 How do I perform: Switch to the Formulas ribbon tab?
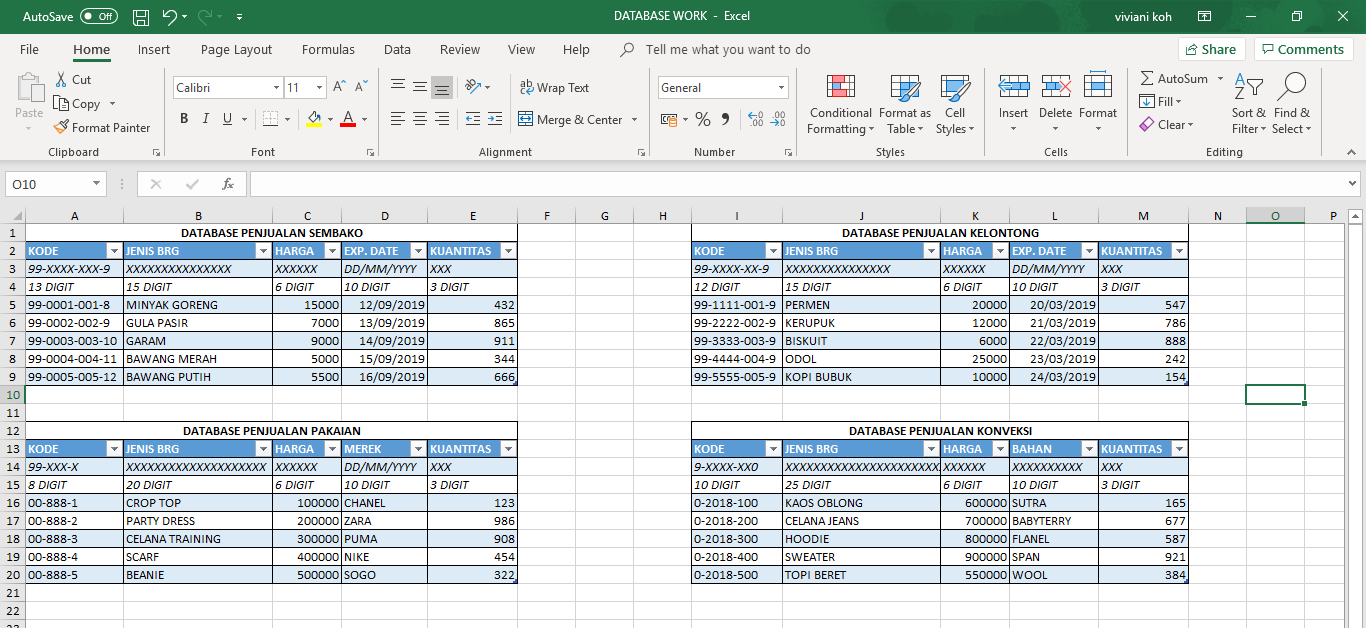pos(328,49)
